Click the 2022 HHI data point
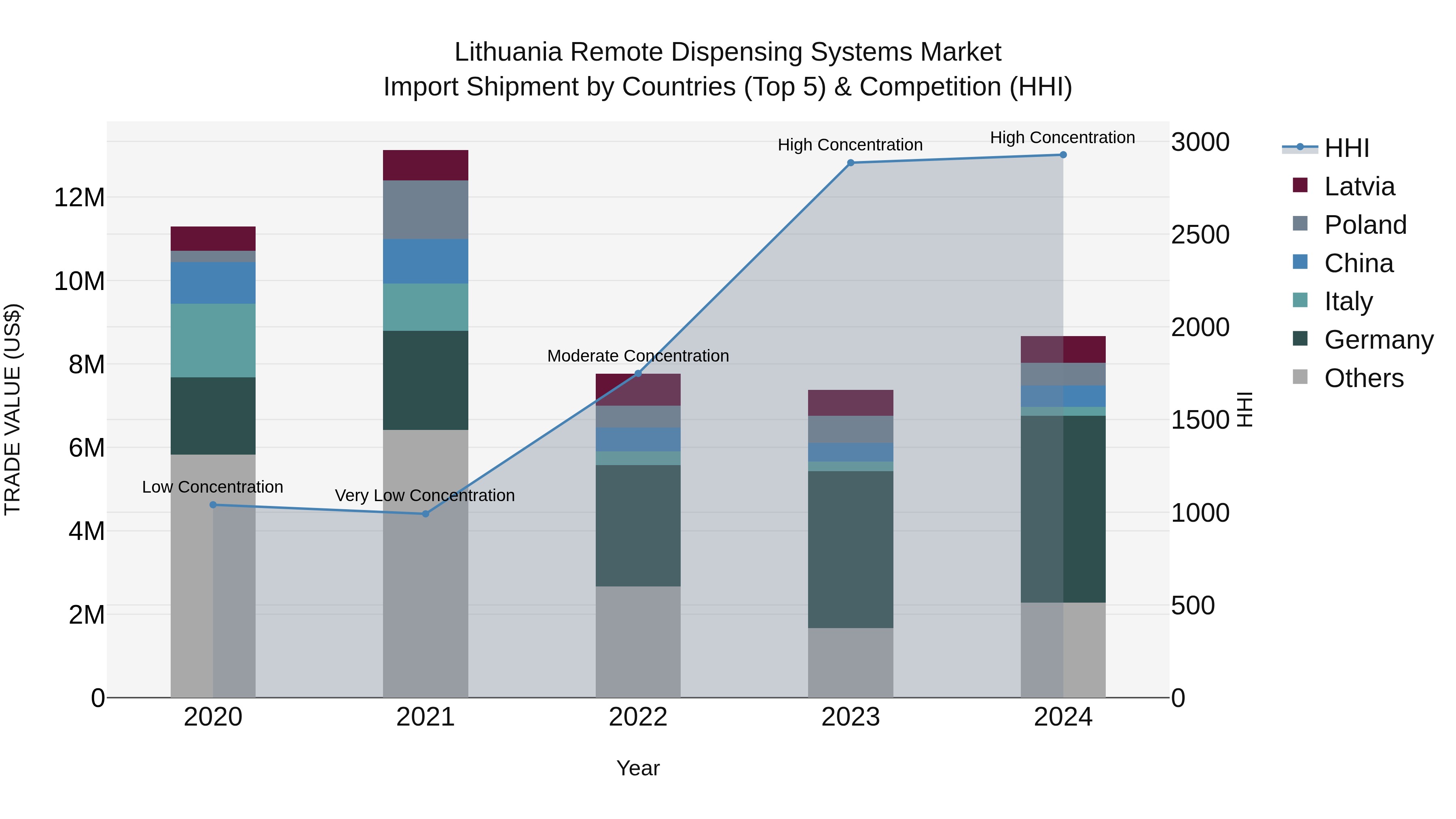 pyautogui.click(x=638, y=373)
